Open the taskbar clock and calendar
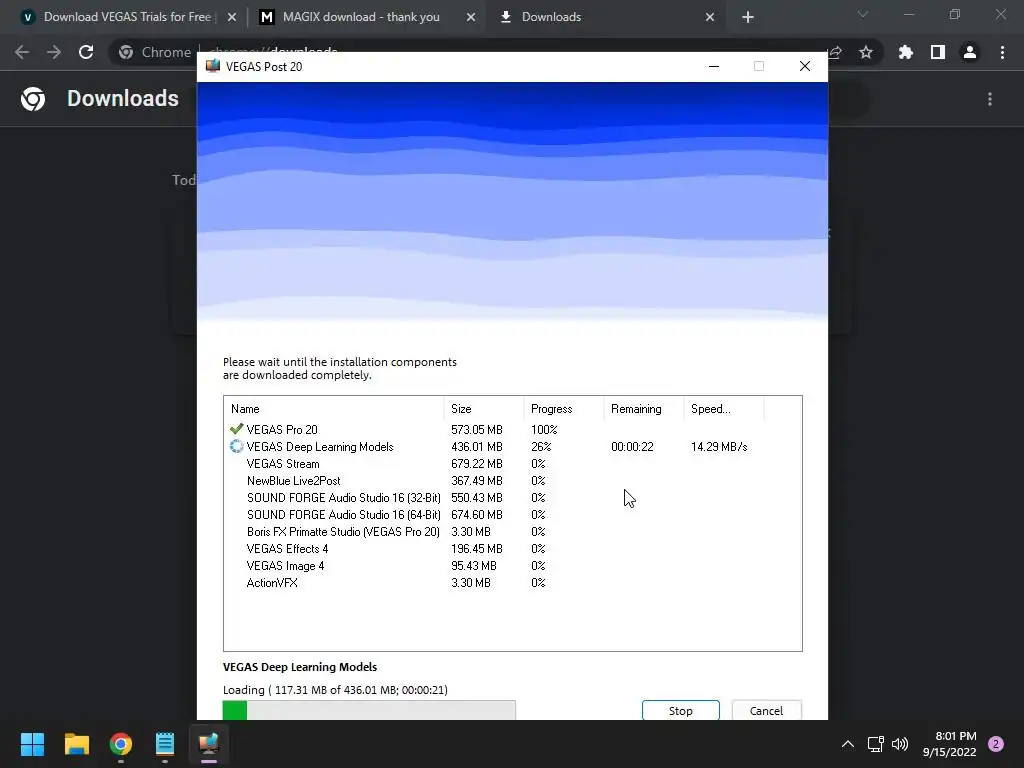Image resolution: width=1024 pixels, height=768 pixels. point(949,744)
